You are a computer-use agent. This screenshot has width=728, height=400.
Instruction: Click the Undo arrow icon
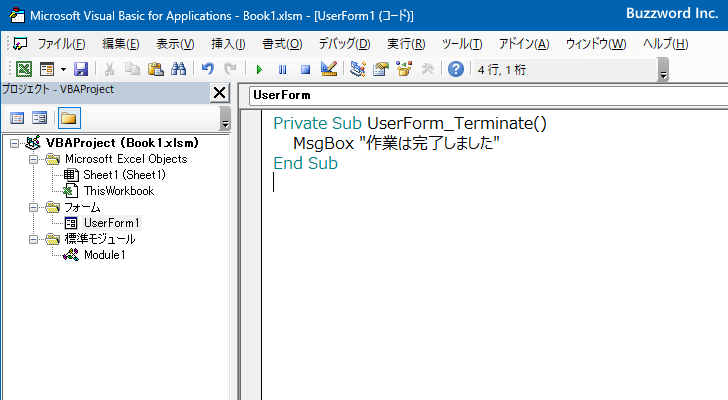coord(208,70)
